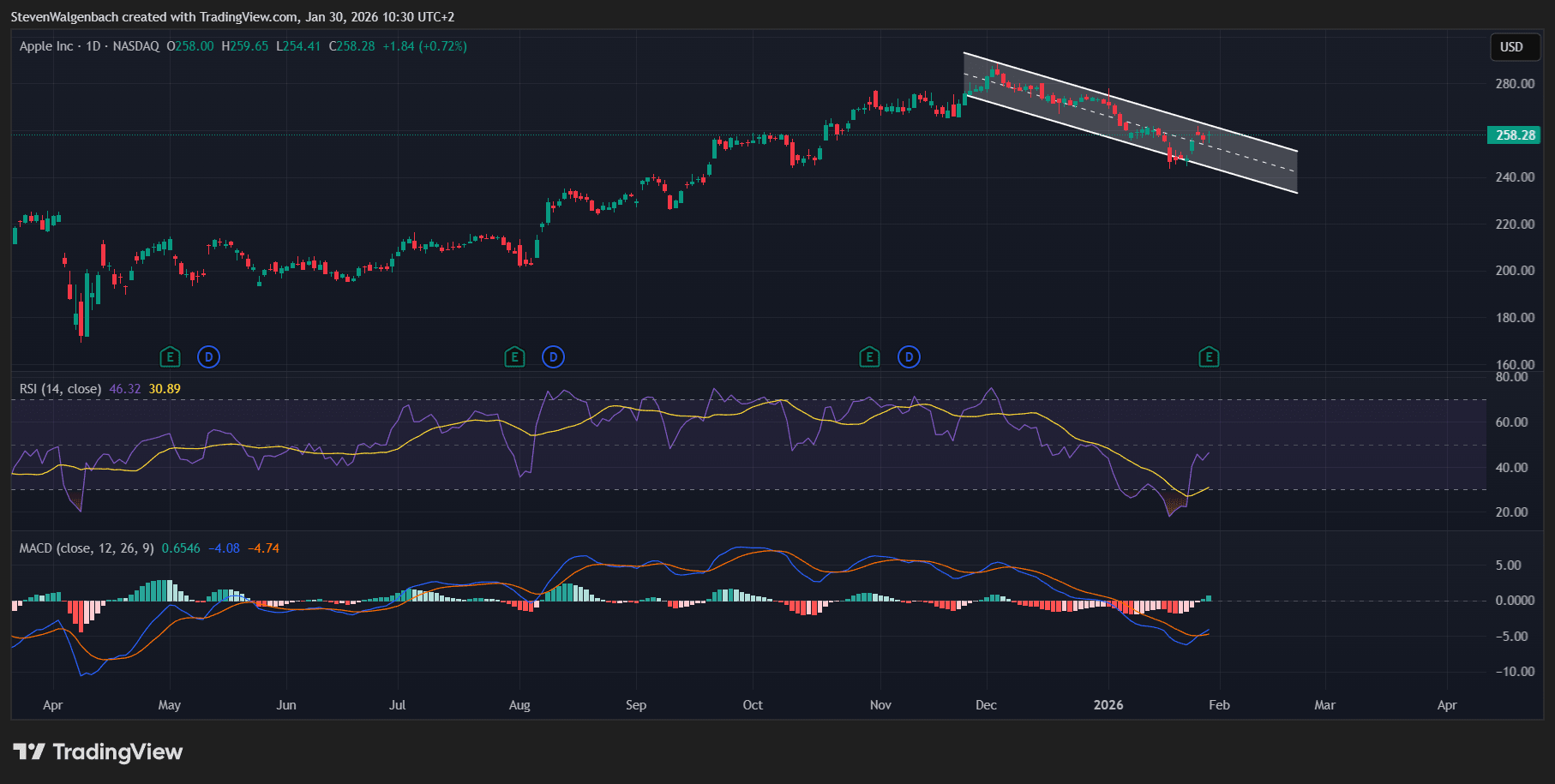Open the dividend marker near August
1555x784 pixels.
pyautogui.click(x=553, y=356)
